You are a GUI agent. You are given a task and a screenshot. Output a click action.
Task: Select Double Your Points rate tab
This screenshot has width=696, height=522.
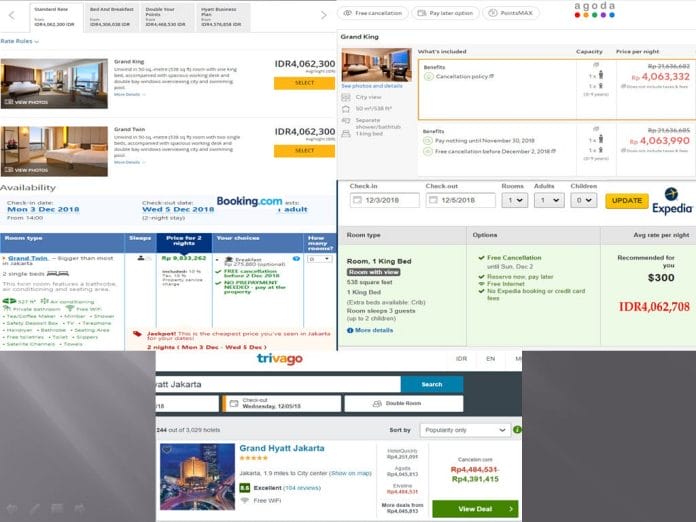tap(168, 17)
